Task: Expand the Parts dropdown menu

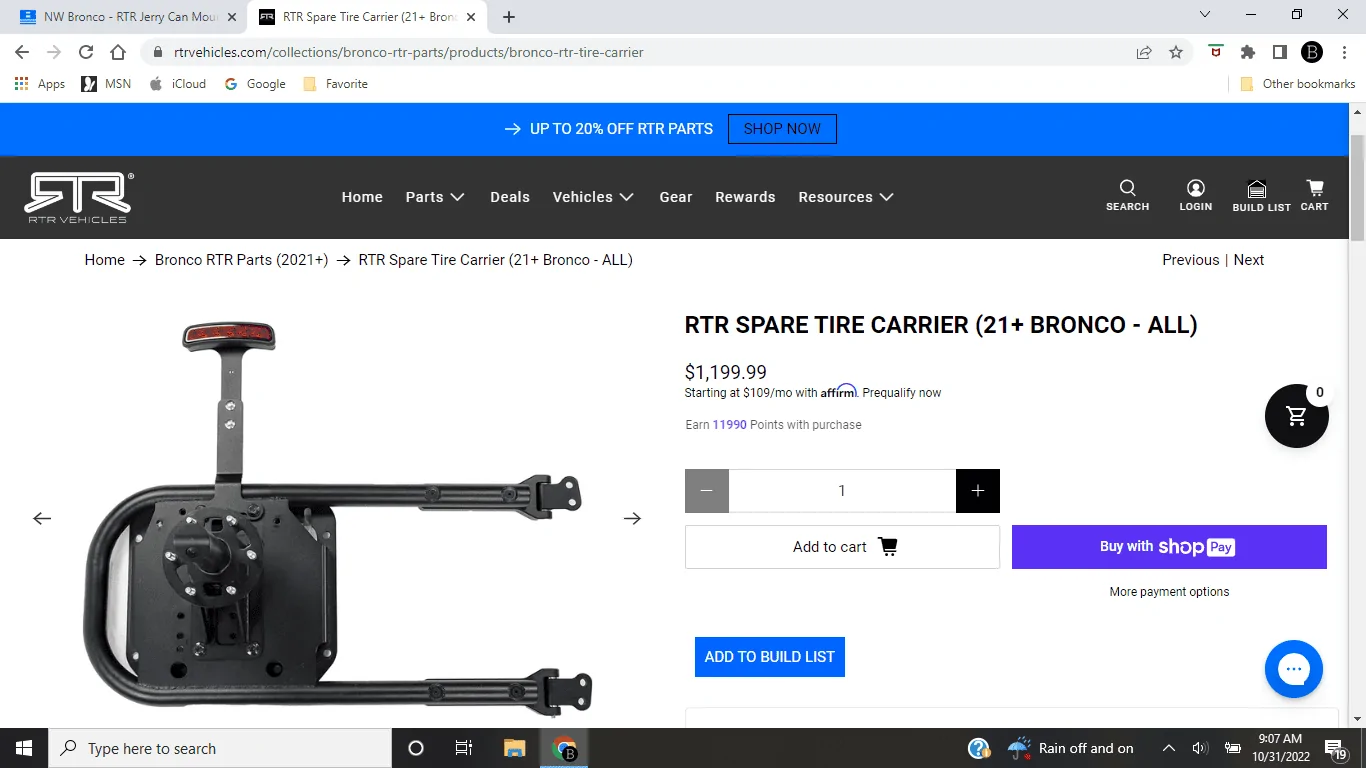Action: [435, 197]
